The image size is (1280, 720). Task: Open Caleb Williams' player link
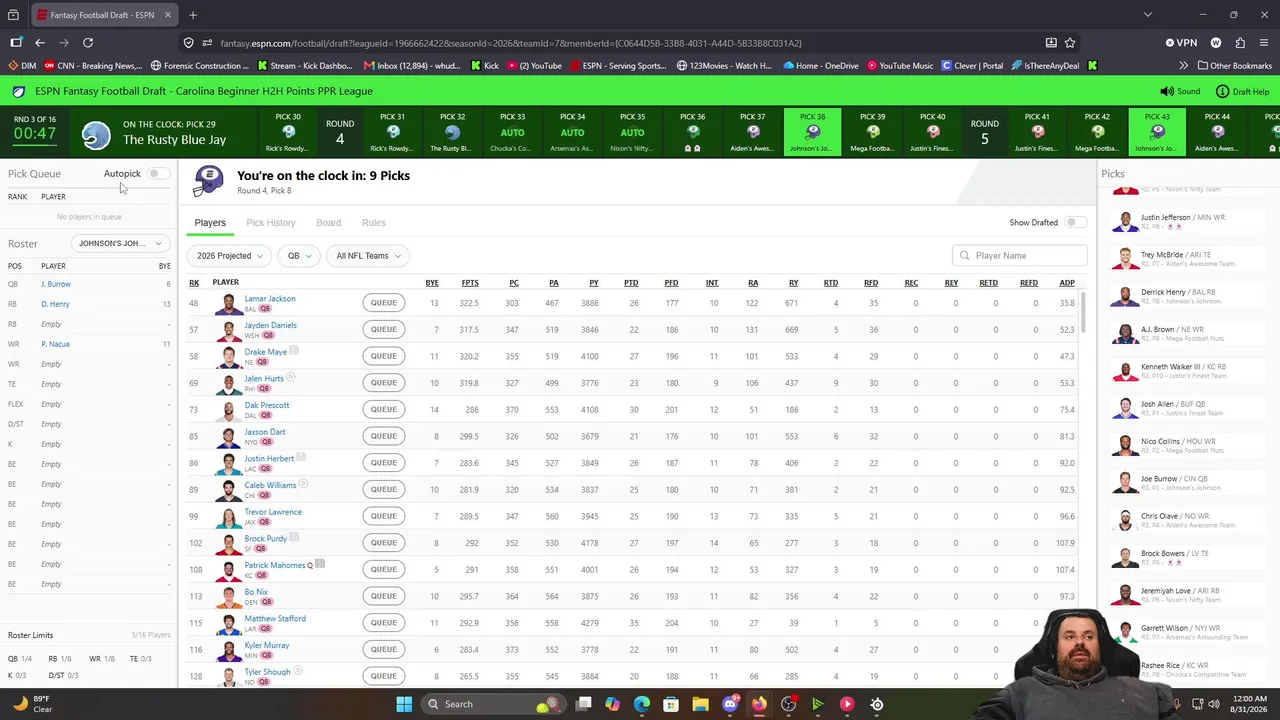(x=270, y=485)
